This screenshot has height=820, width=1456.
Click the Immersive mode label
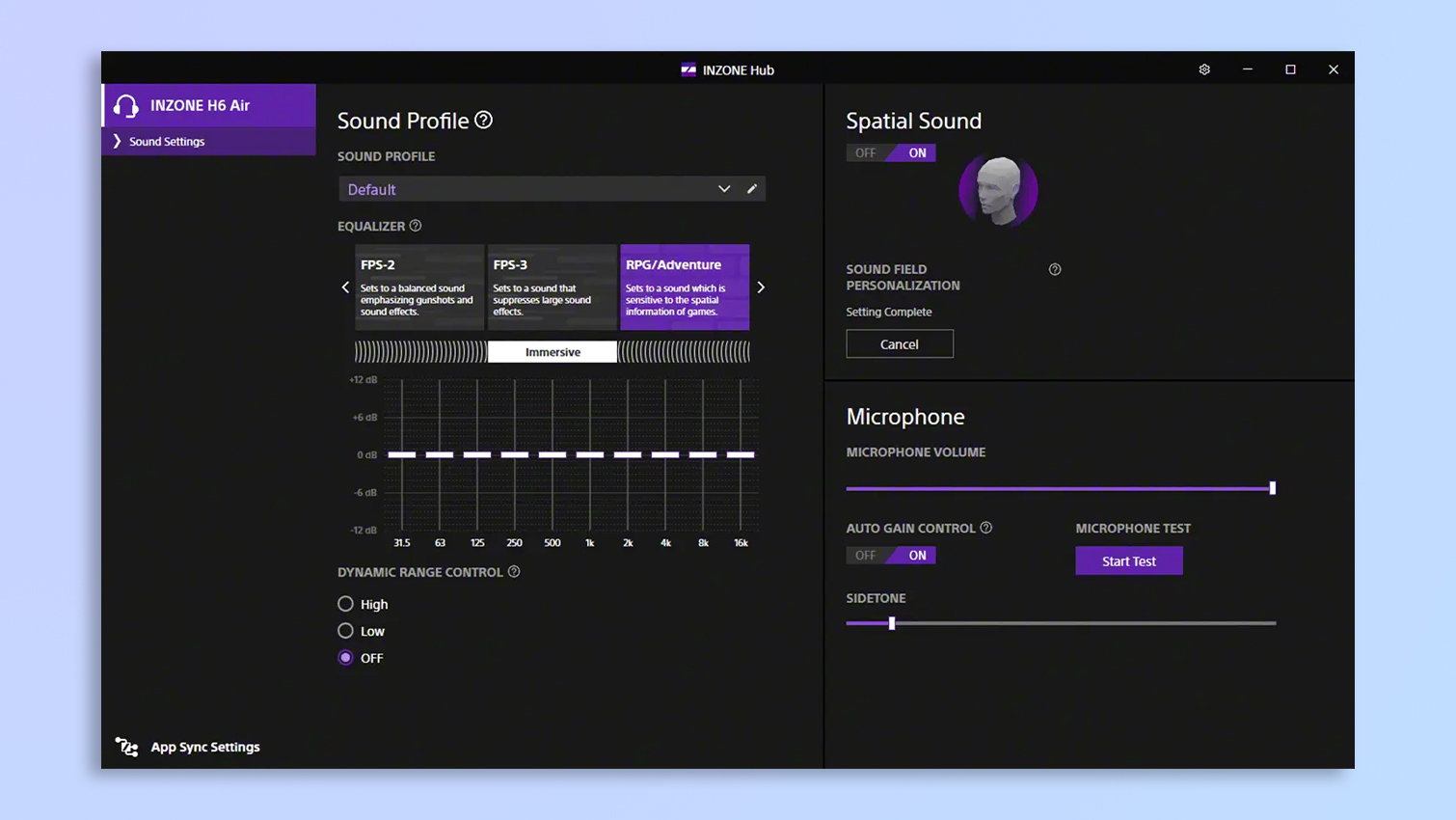click(552, 351)
